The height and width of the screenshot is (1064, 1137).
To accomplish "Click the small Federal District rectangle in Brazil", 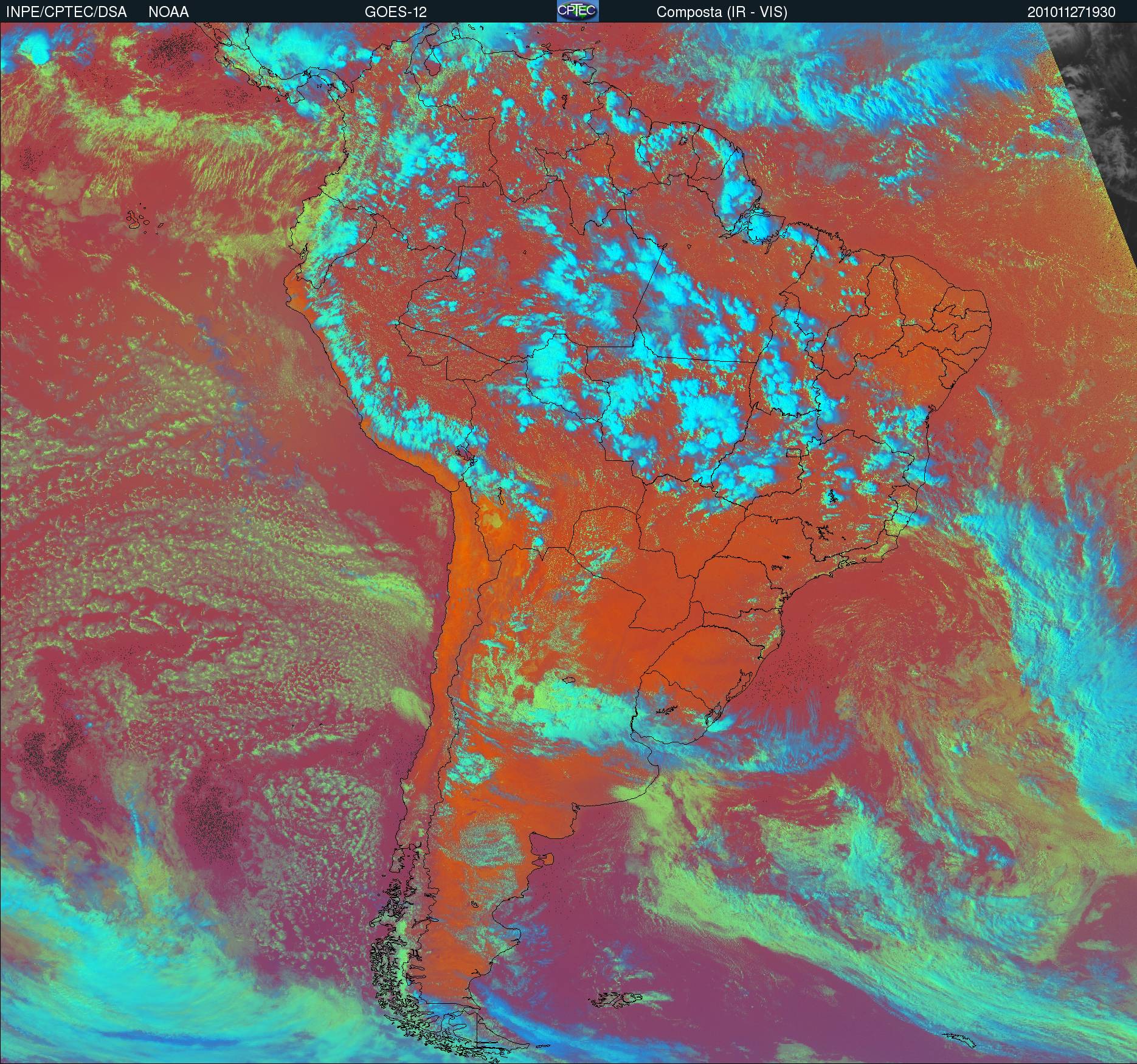I will coord(793,452).
